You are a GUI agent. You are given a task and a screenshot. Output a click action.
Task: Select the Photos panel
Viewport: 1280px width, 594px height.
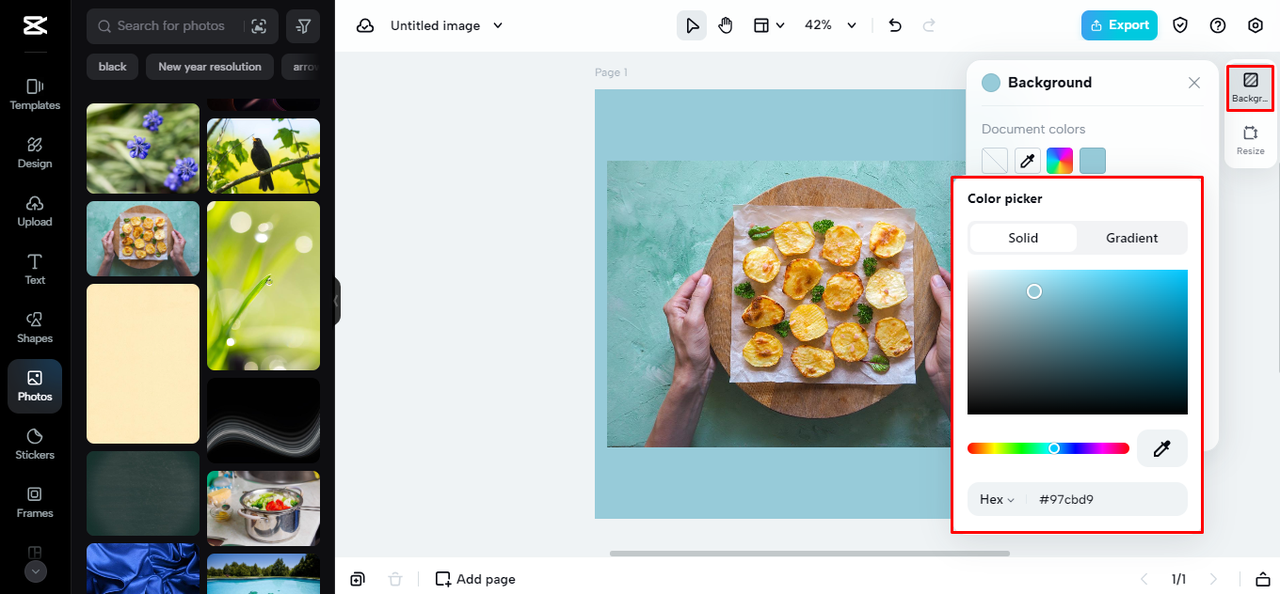tap(35, 386)
